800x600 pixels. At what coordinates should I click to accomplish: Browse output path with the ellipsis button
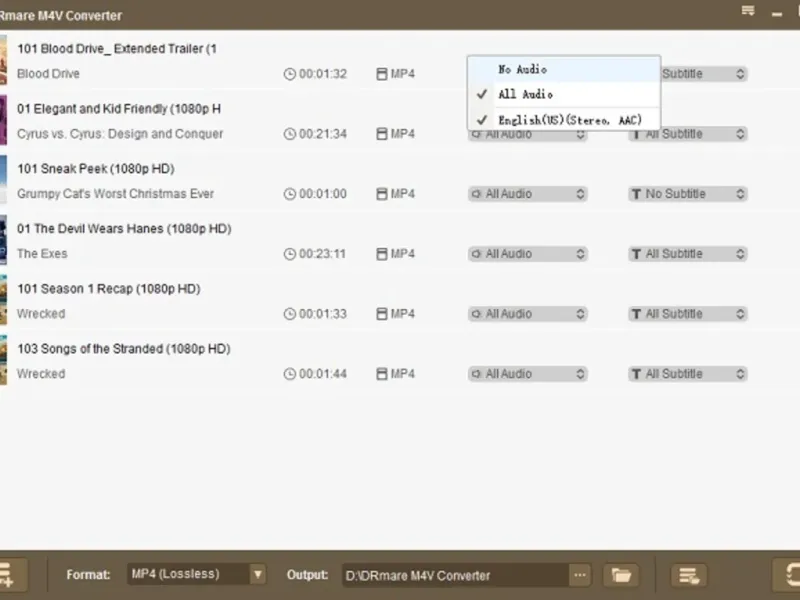(580, 576)
